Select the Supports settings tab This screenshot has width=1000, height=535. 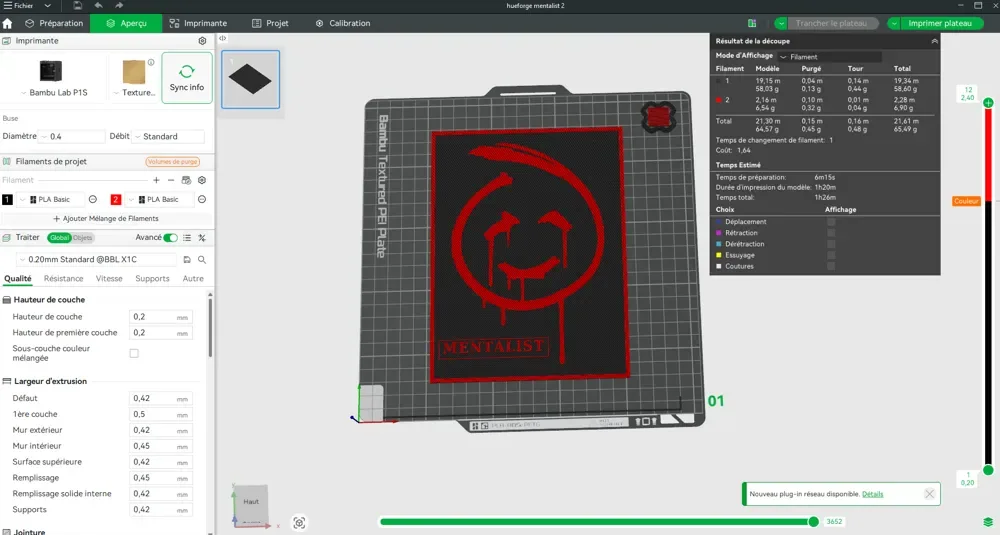point(152,279)
